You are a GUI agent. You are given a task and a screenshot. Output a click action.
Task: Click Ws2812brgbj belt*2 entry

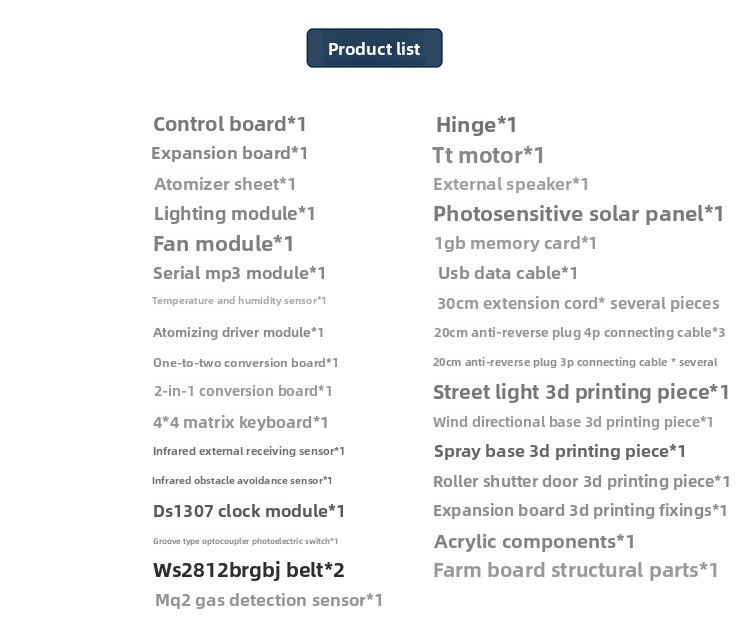pyautogui.click(x=249, y=570)
